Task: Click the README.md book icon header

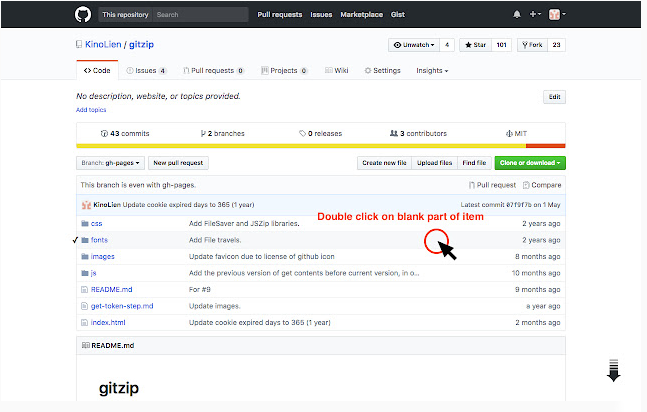Action: coord(86,346)
